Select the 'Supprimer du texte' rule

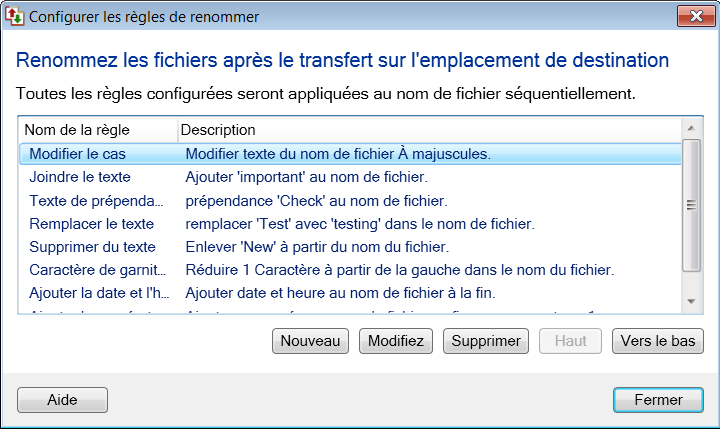(x=92, y=247)
